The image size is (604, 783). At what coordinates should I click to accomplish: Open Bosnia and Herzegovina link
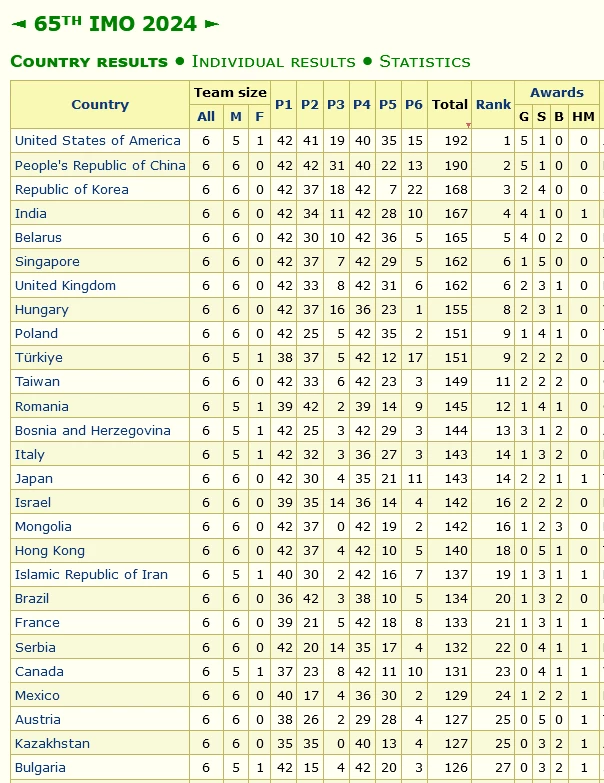point(92,430)
